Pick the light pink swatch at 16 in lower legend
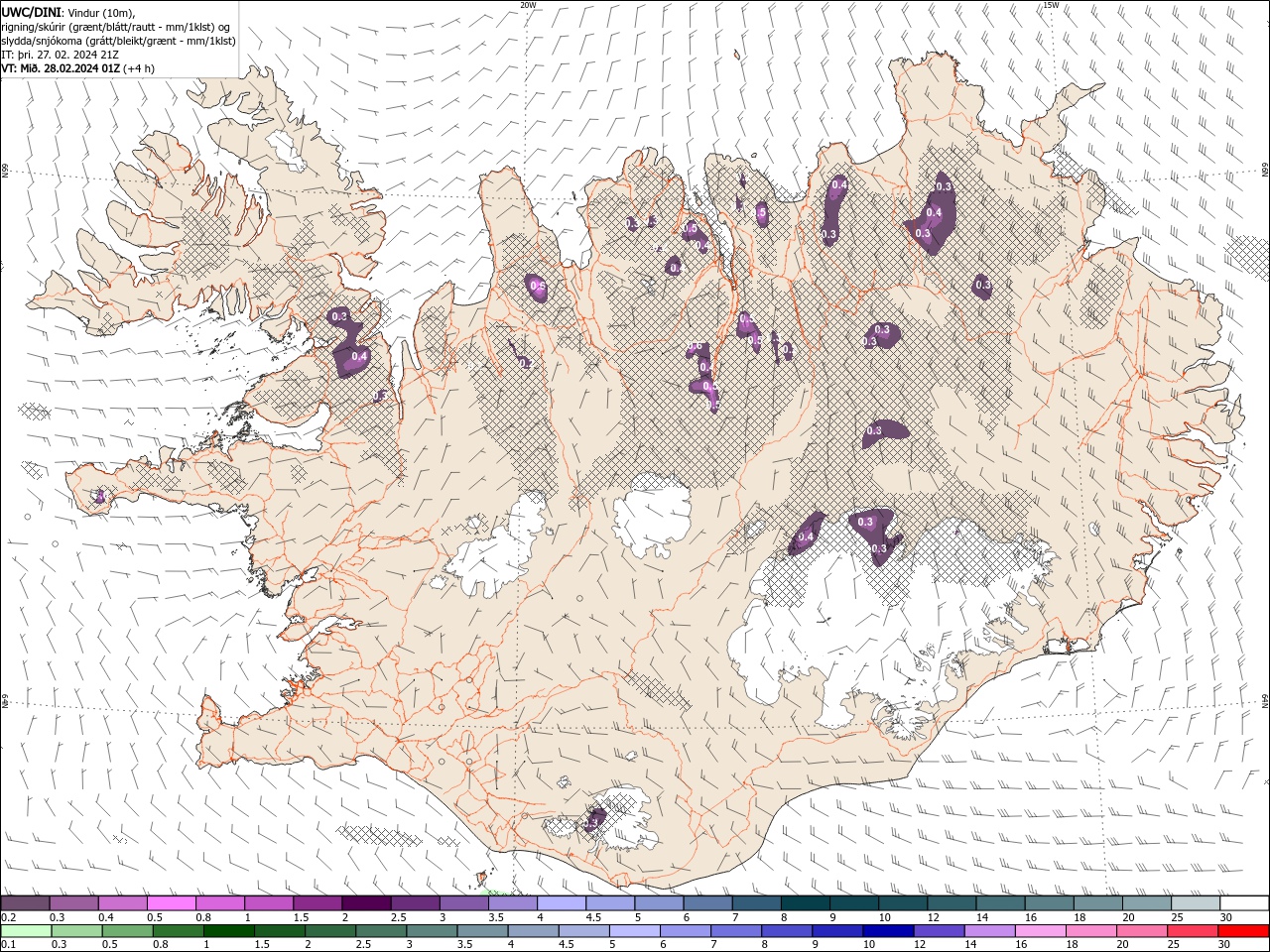1270x952 pixels. coord(1039,931)
